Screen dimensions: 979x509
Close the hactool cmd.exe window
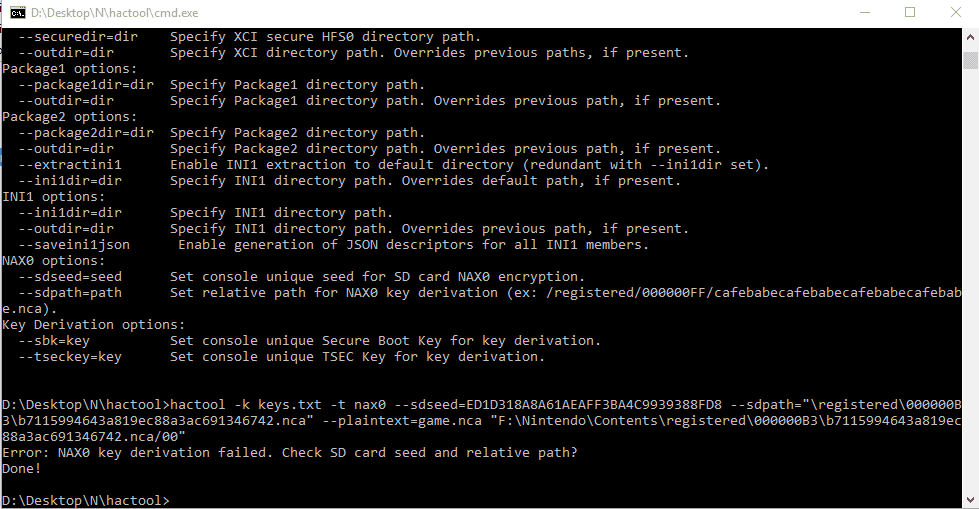pyautogui.click(x=955, y=12)
